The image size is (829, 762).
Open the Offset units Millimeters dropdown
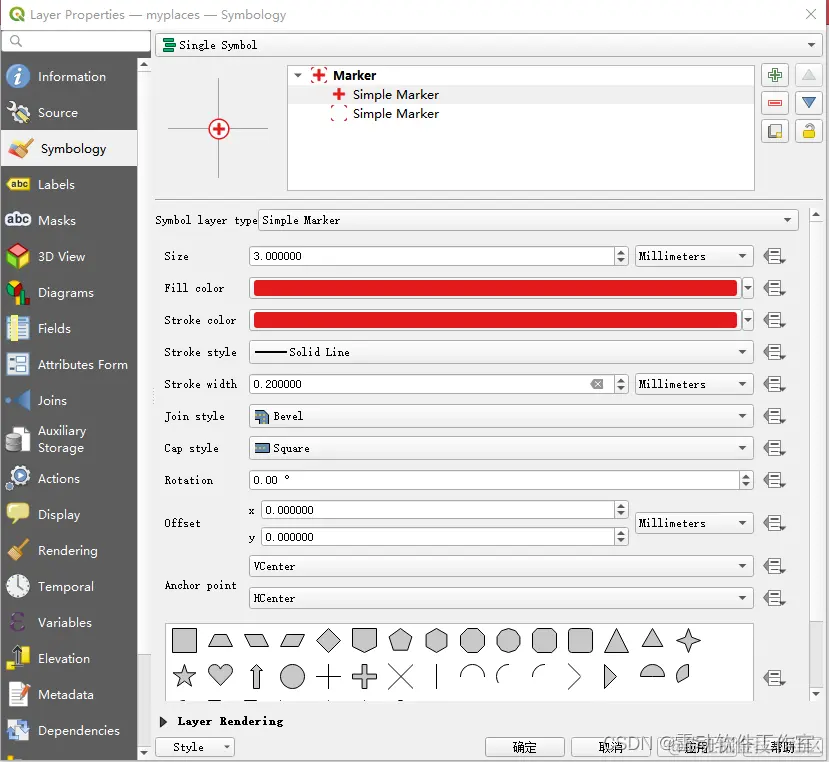(x=694, y=524)
